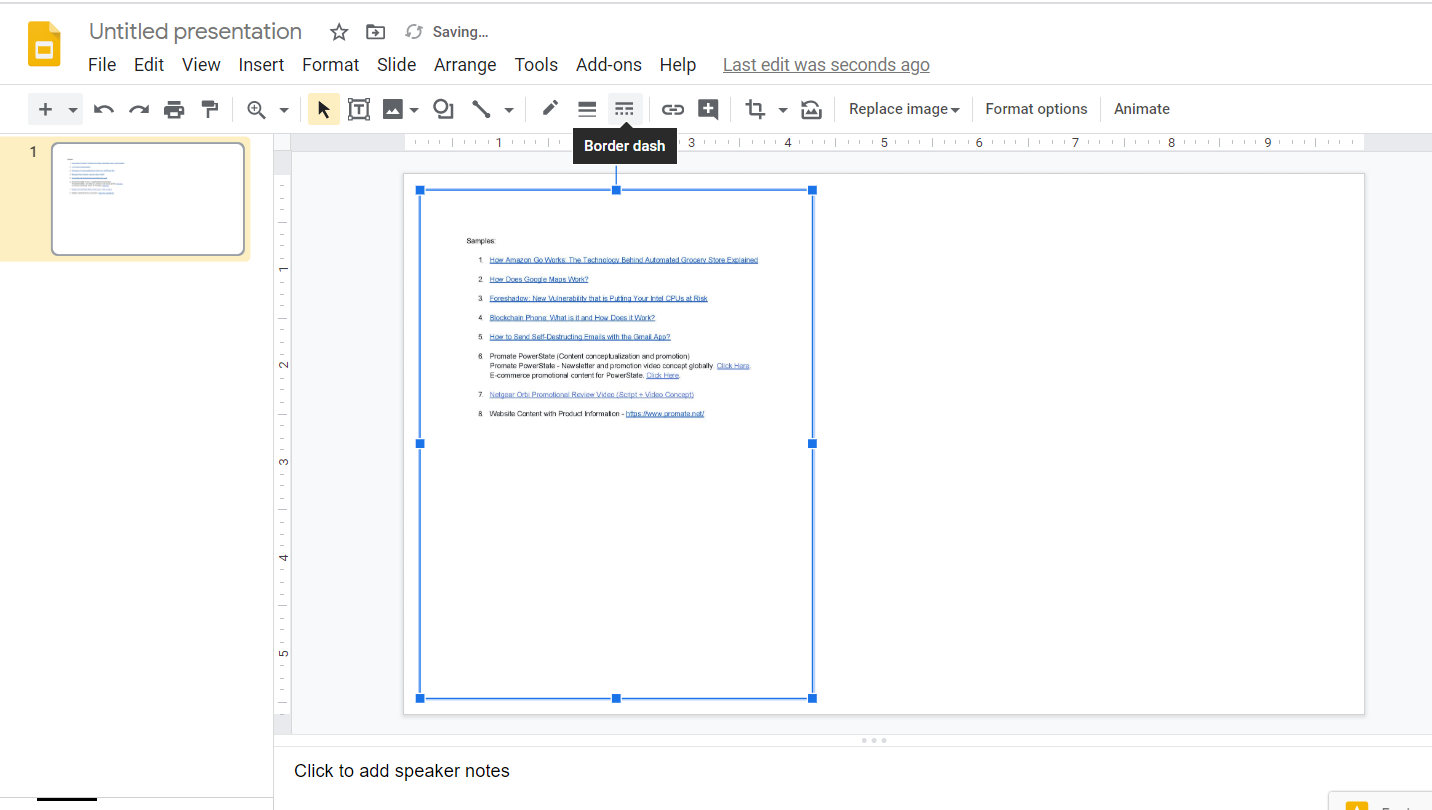
Task: Open the Insert image tool
Action: point(392,109)
